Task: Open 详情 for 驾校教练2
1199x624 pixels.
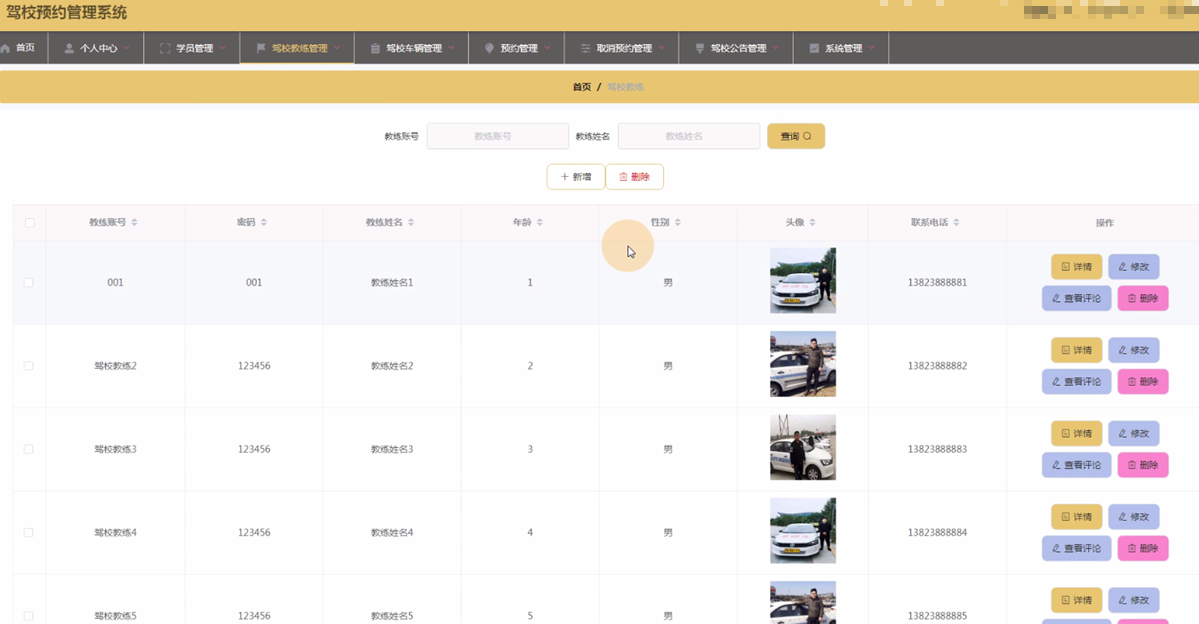Action: click(x=1077, y=350)
